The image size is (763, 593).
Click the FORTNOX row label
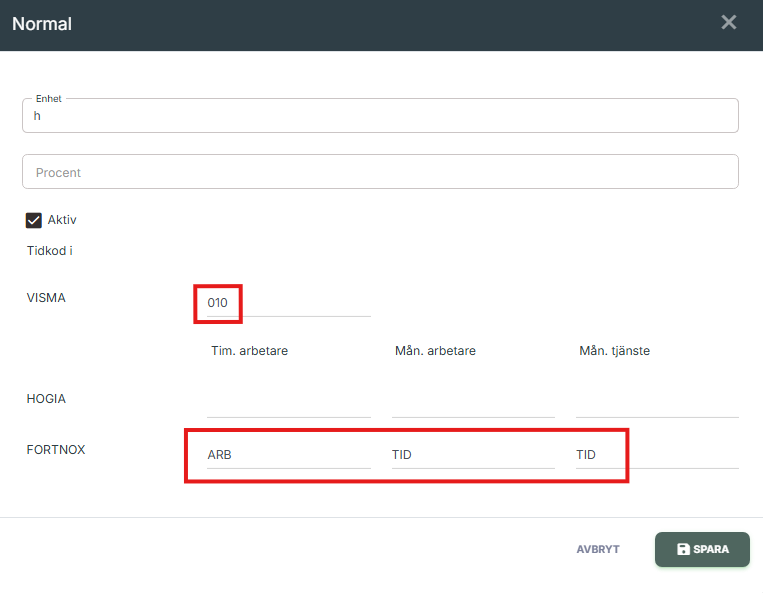[56, 449]
